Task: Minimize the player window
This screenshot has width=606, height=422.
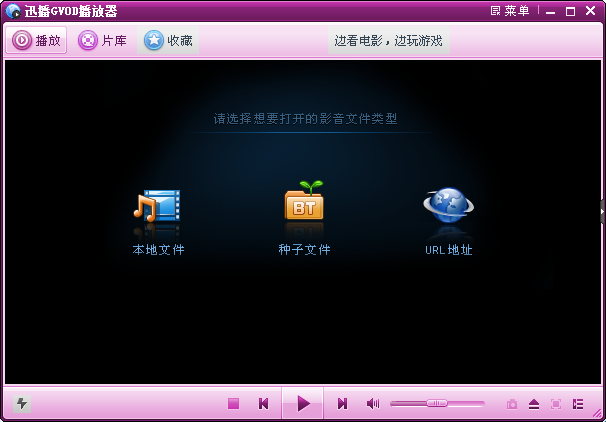Action: coord(550,11)
